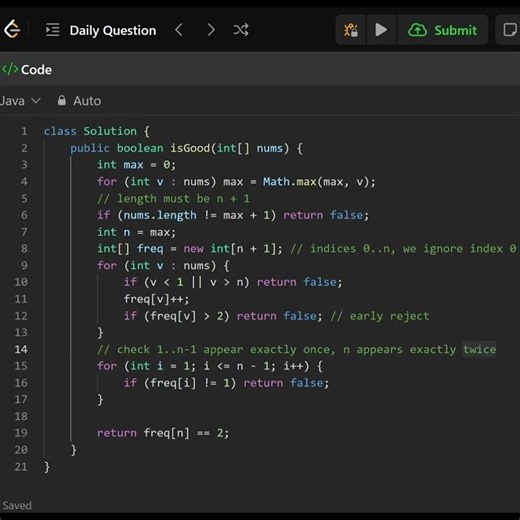Click line number 14 in the gutter
The width and height of the screenshot is (520, 520).
click(x=21, y=349)
